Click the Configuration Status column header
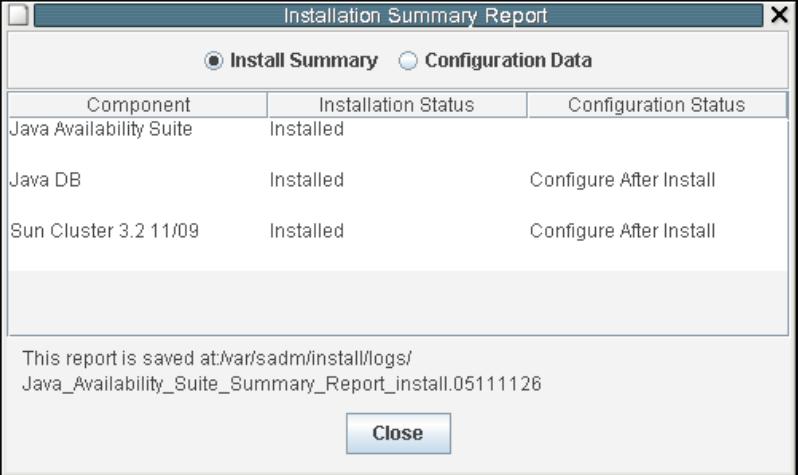Image resolution: width=798 pixels, height=475 pixels. (657, 105)
